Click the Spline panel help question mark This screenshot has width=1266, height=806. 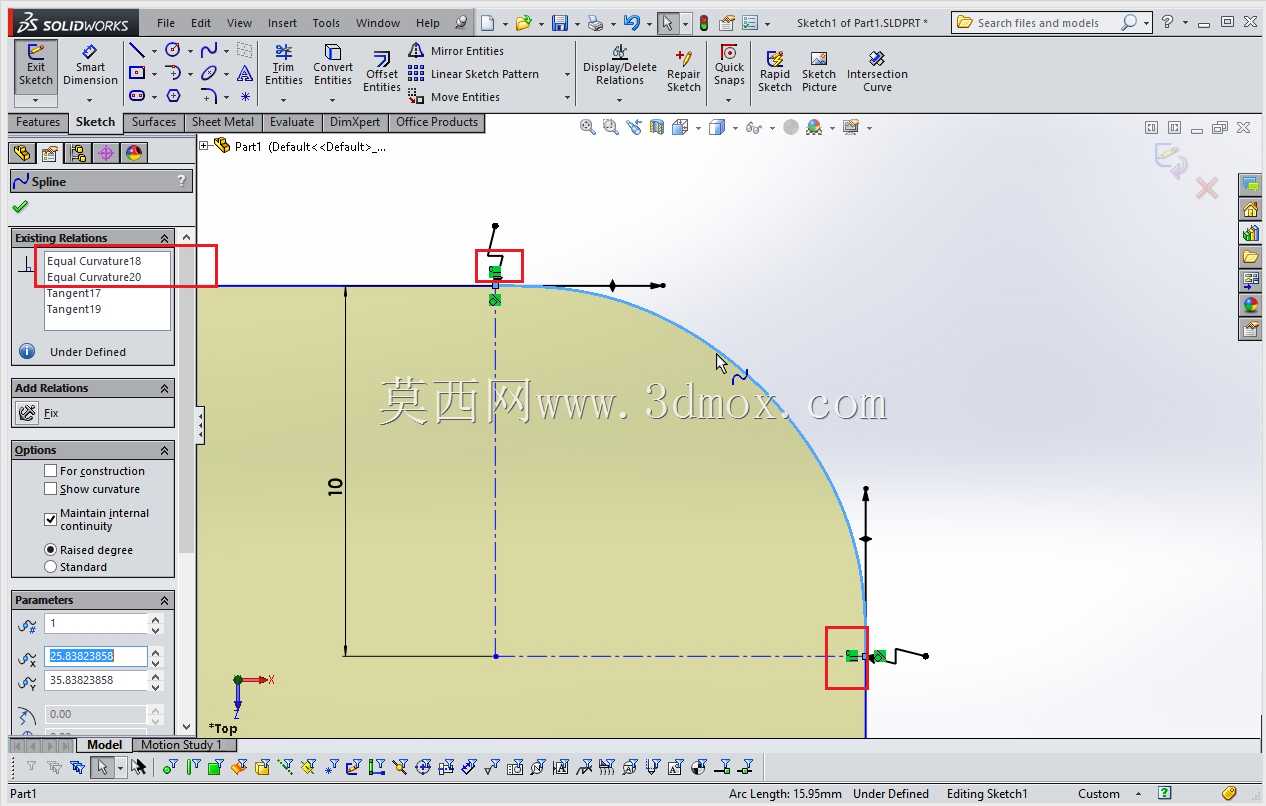tap(181, 181)
